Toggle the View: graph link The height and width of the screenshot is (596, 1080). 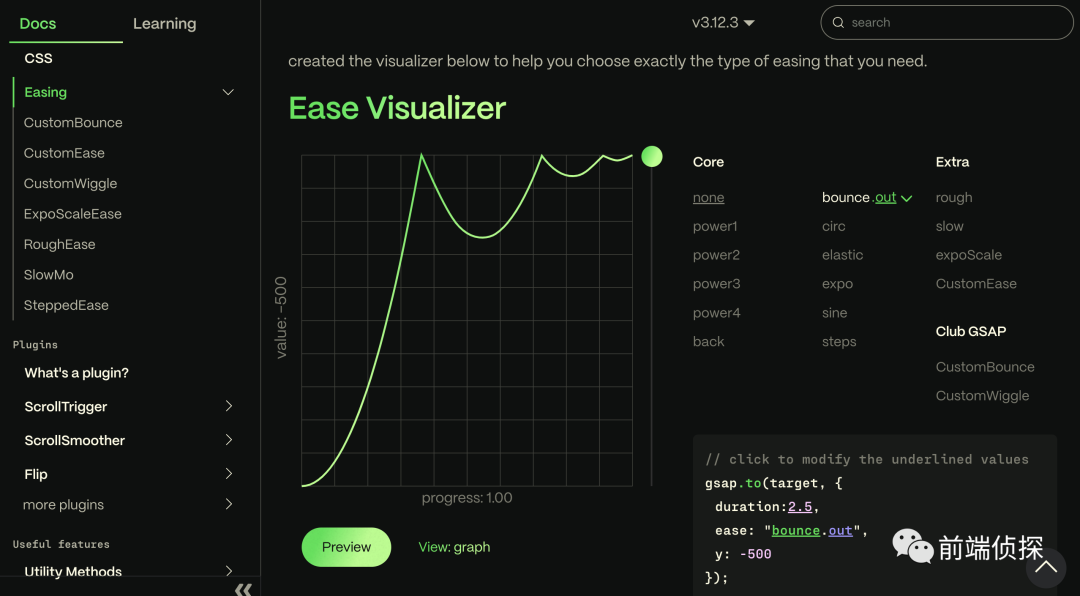(x=455, y=547)
